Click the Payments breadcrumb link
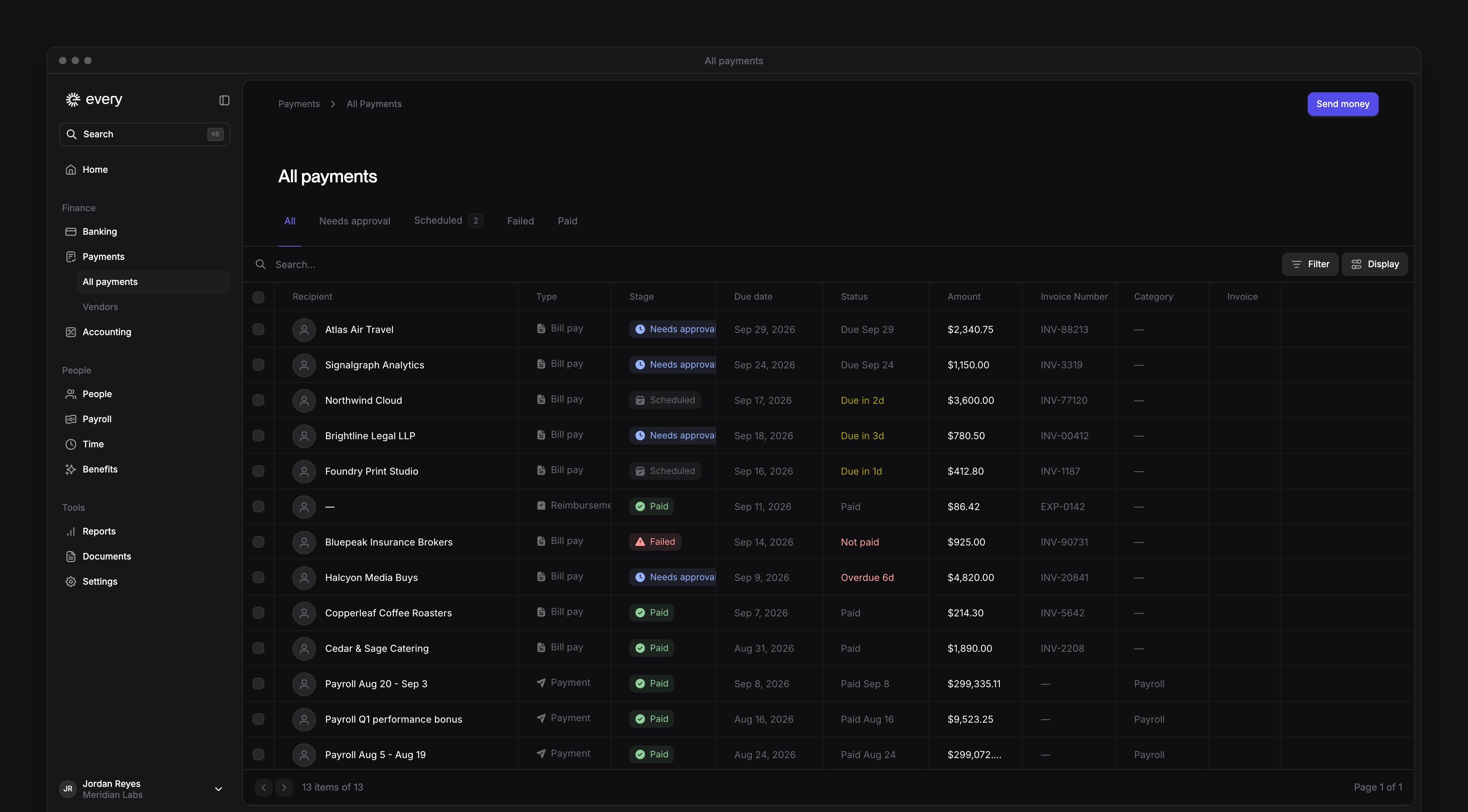Viewport: 1468px width, 812px height. click(x=299, y=104)
